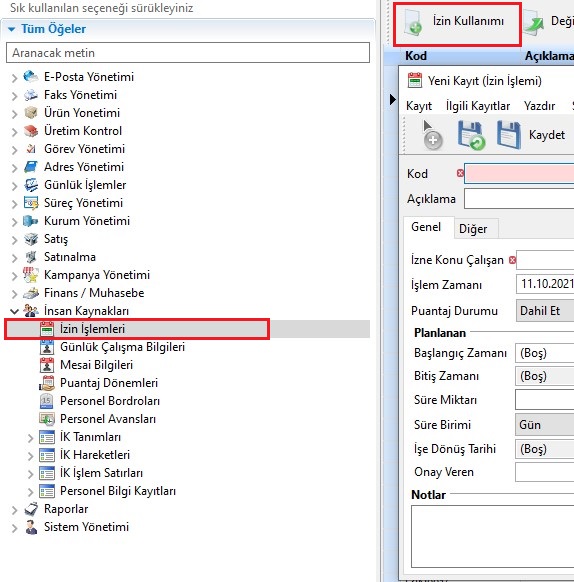Click the İzin Kullanımı toolbar icon
Screen dimensions: 574x582
[x=413, y=23]
